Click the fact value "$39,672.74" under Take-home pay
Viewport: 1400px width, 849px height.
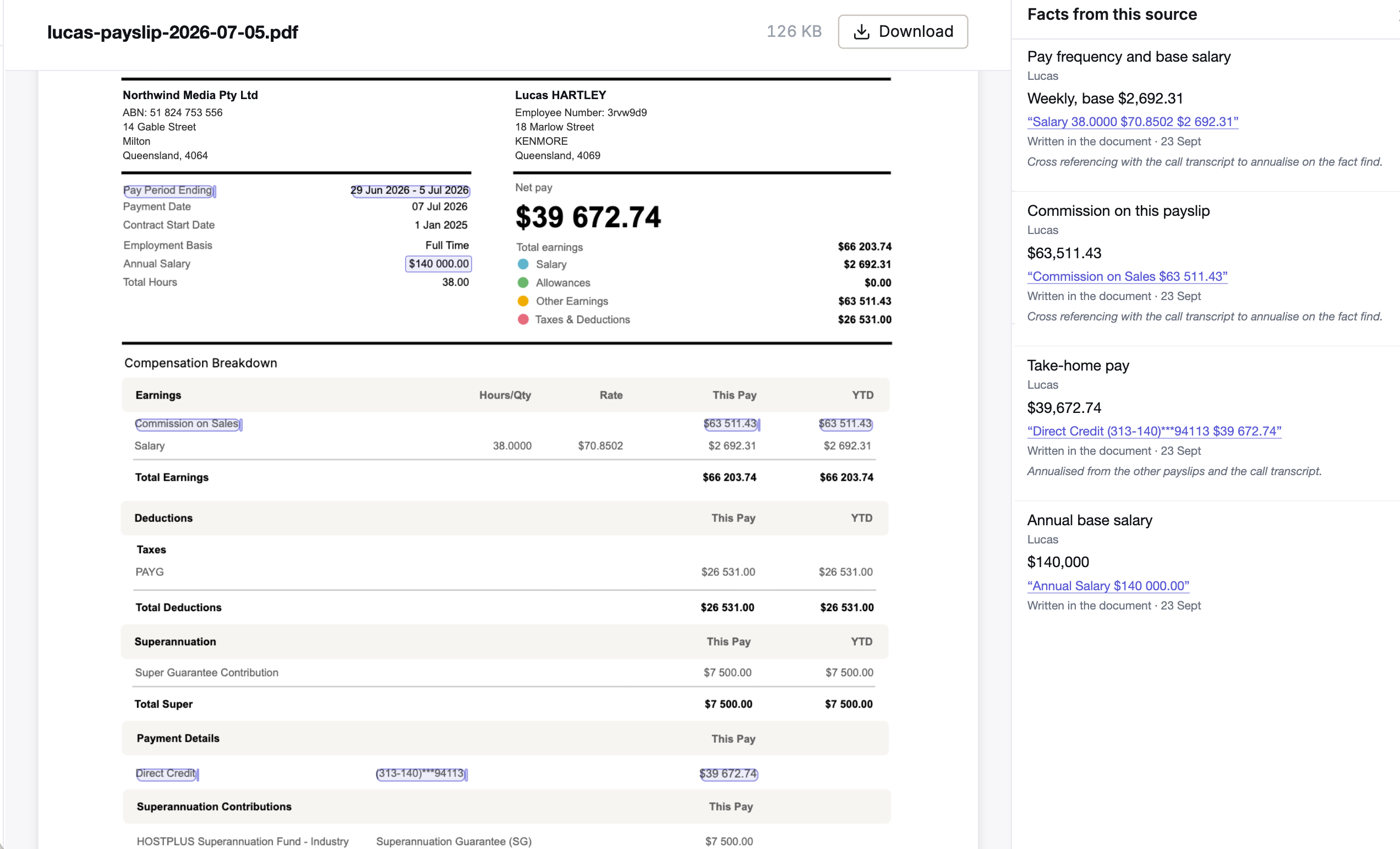click(x=1064, y=407)
